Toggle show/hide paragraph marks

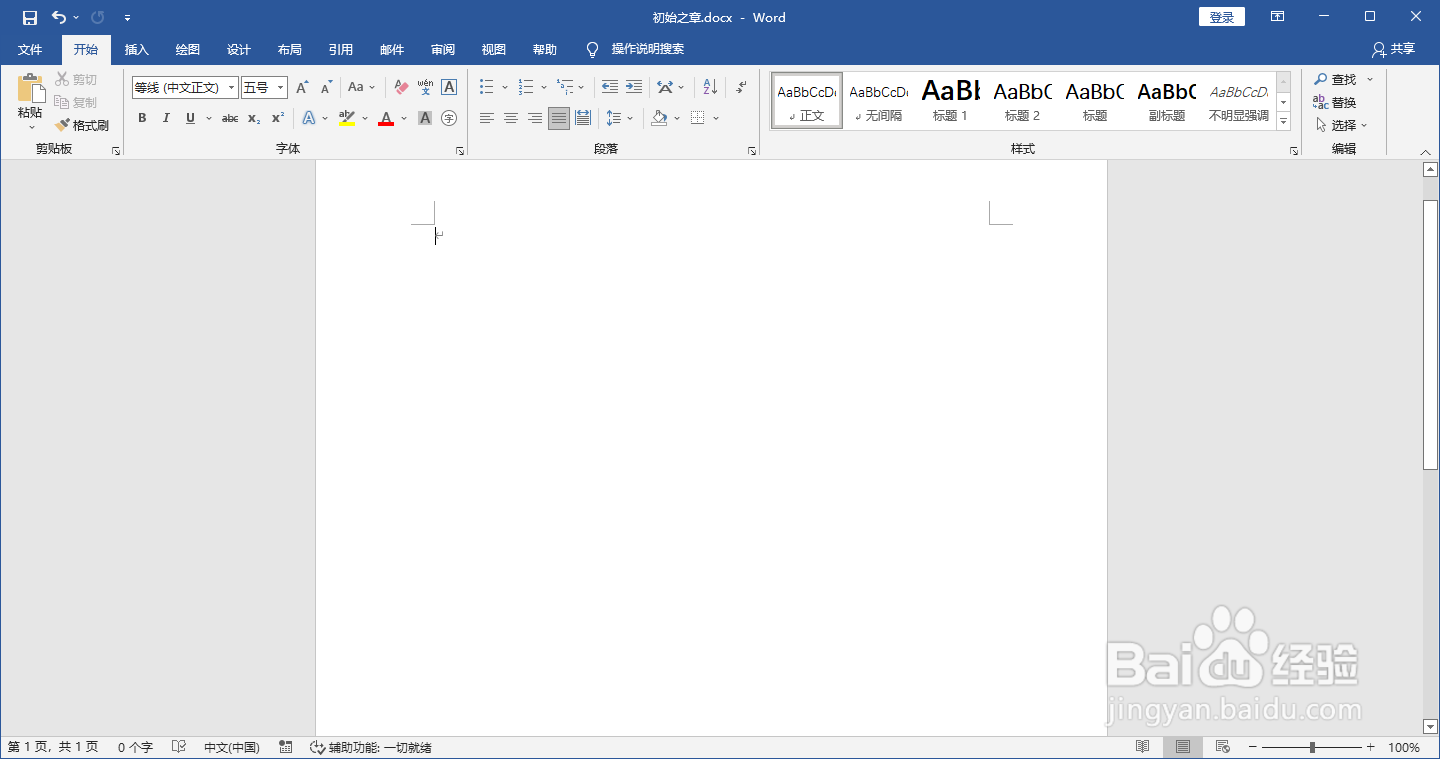741,88
